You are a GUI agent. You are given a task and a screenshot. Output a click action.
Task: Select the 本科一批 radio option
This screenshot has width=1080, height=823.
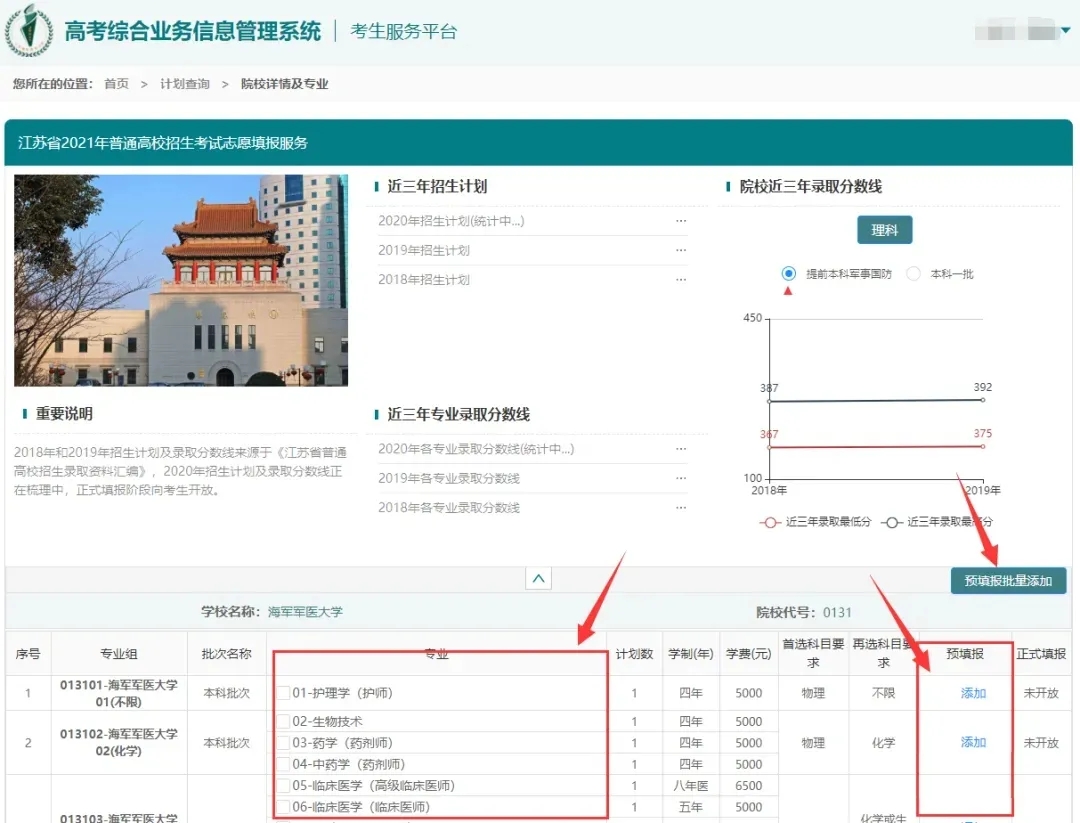[913, 274]
